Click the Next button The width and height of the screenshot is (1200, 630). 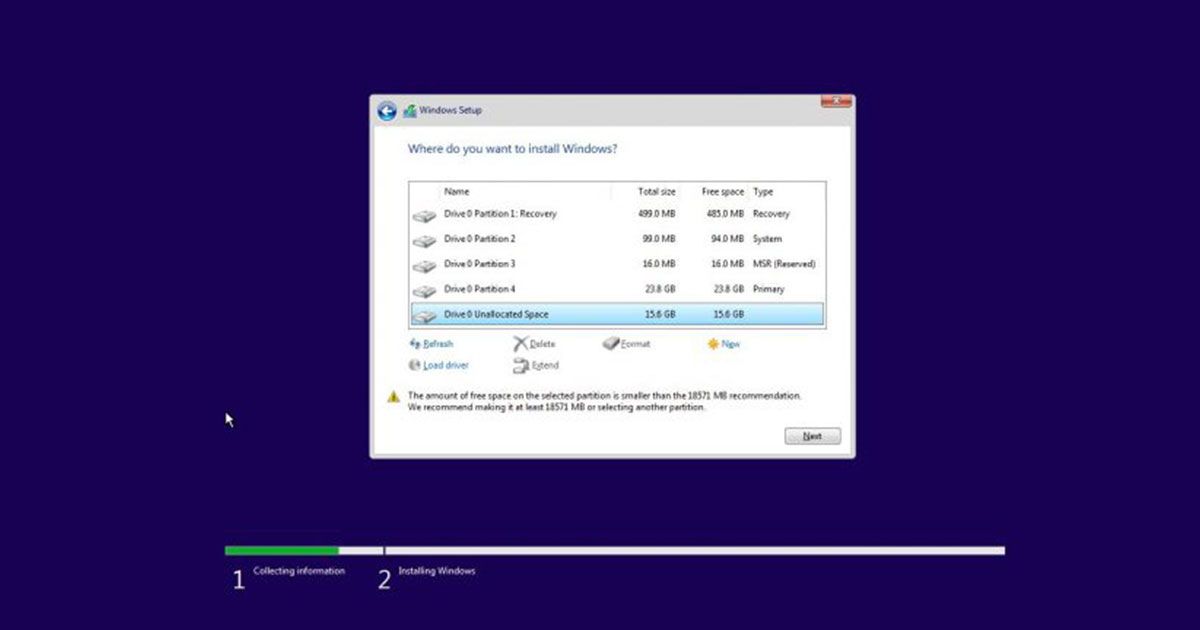point(811,436)
